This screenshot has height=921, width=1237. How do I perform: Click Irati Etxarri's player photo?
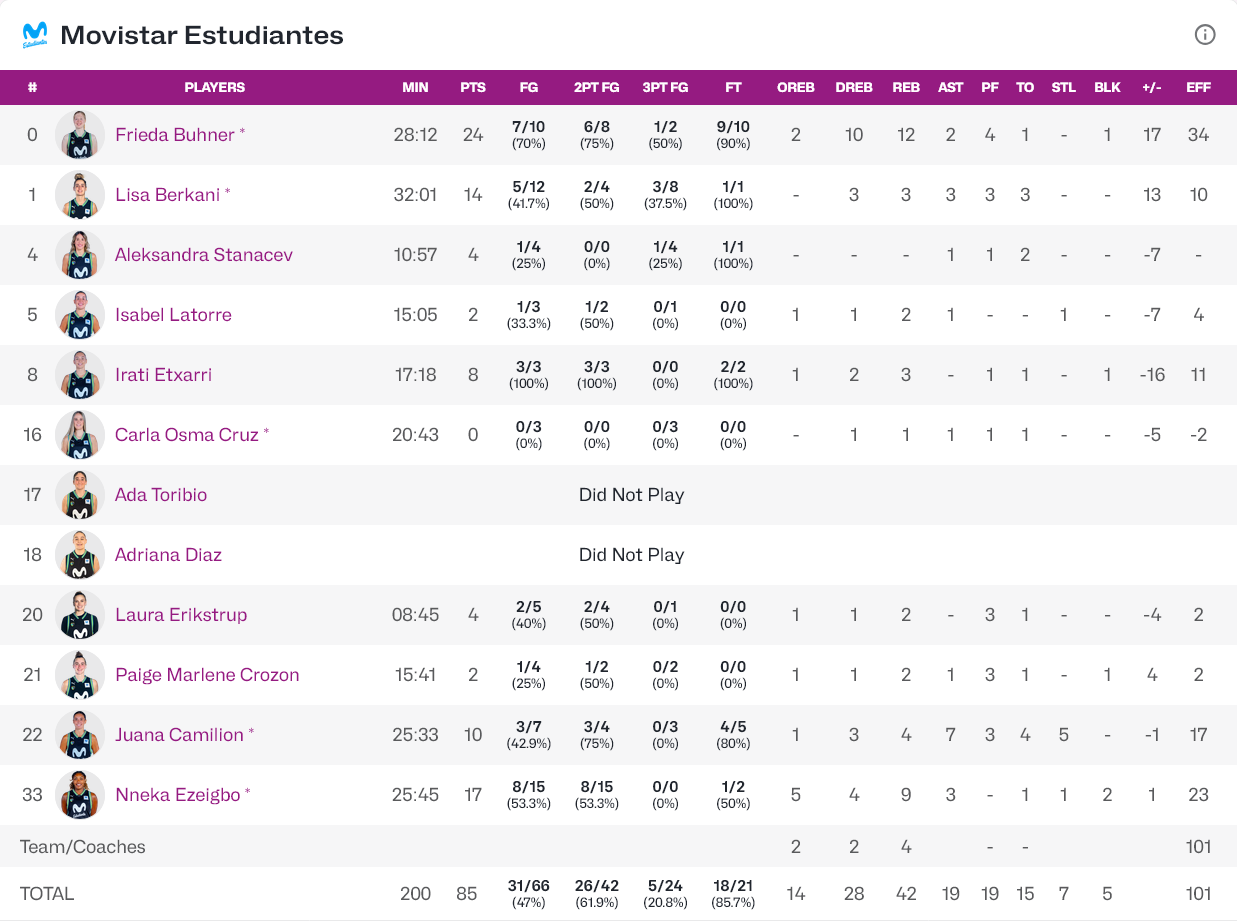(x=80, y=375)
